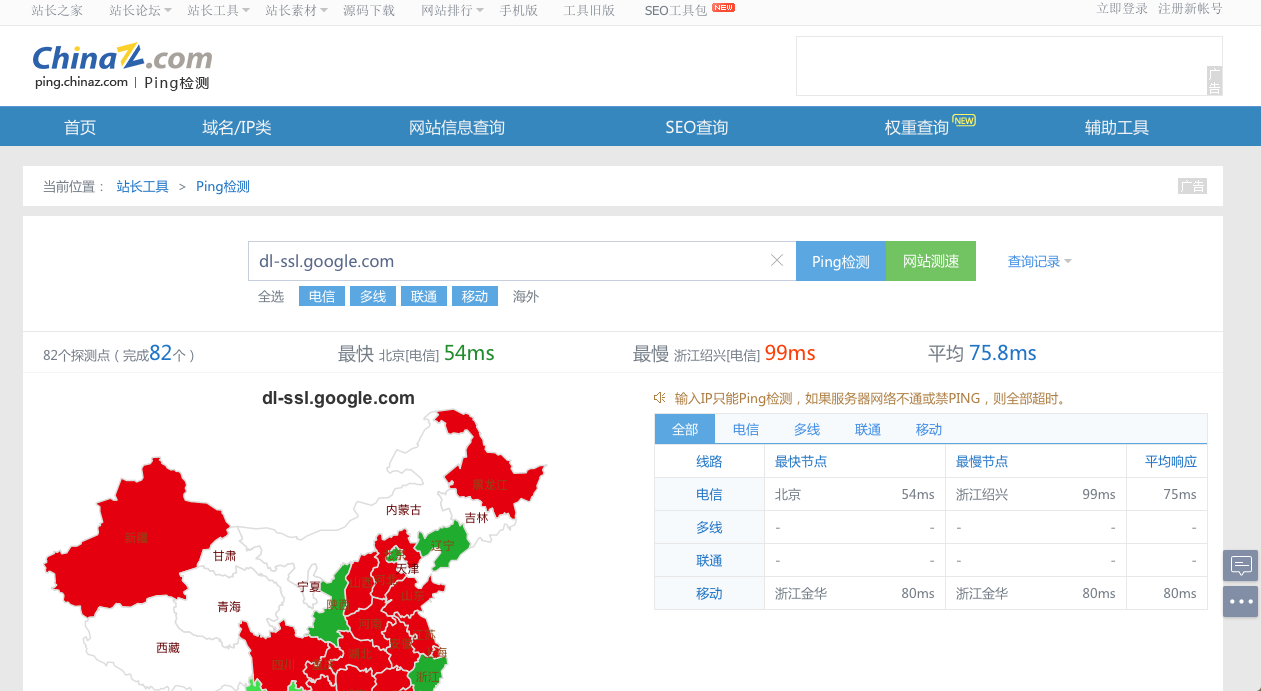
Task: Click the 最慢 99ms result value
Action: (790, 353)
